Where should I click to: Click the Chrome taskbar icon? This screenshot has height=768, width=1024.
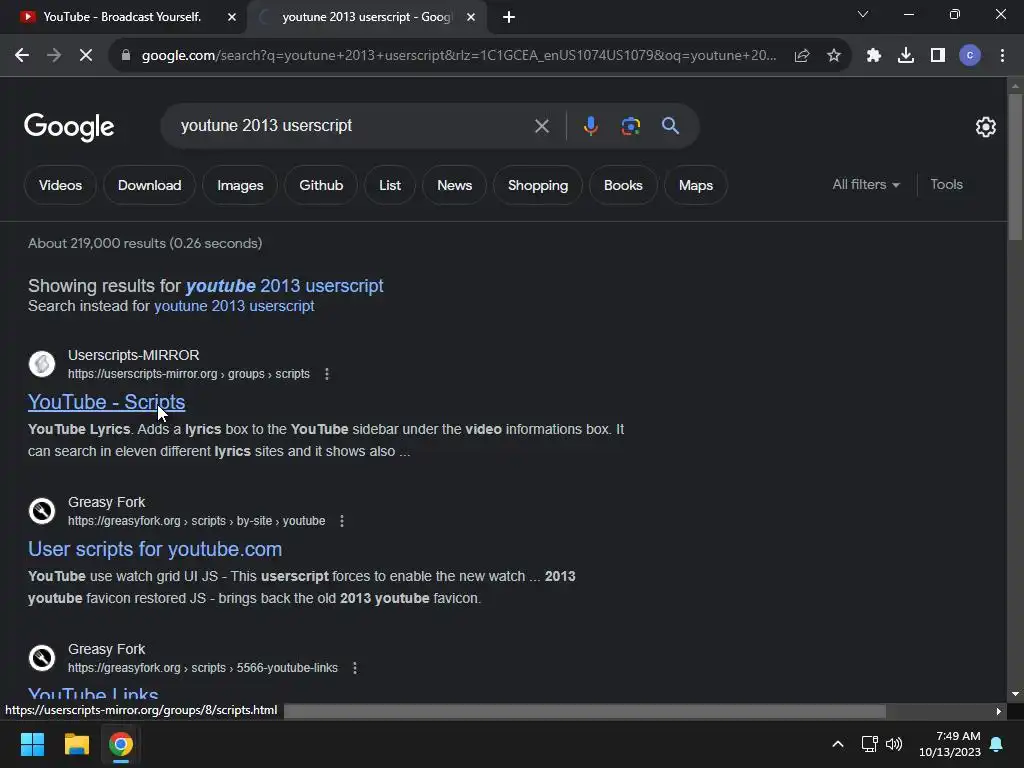click(x=121, y=744)
